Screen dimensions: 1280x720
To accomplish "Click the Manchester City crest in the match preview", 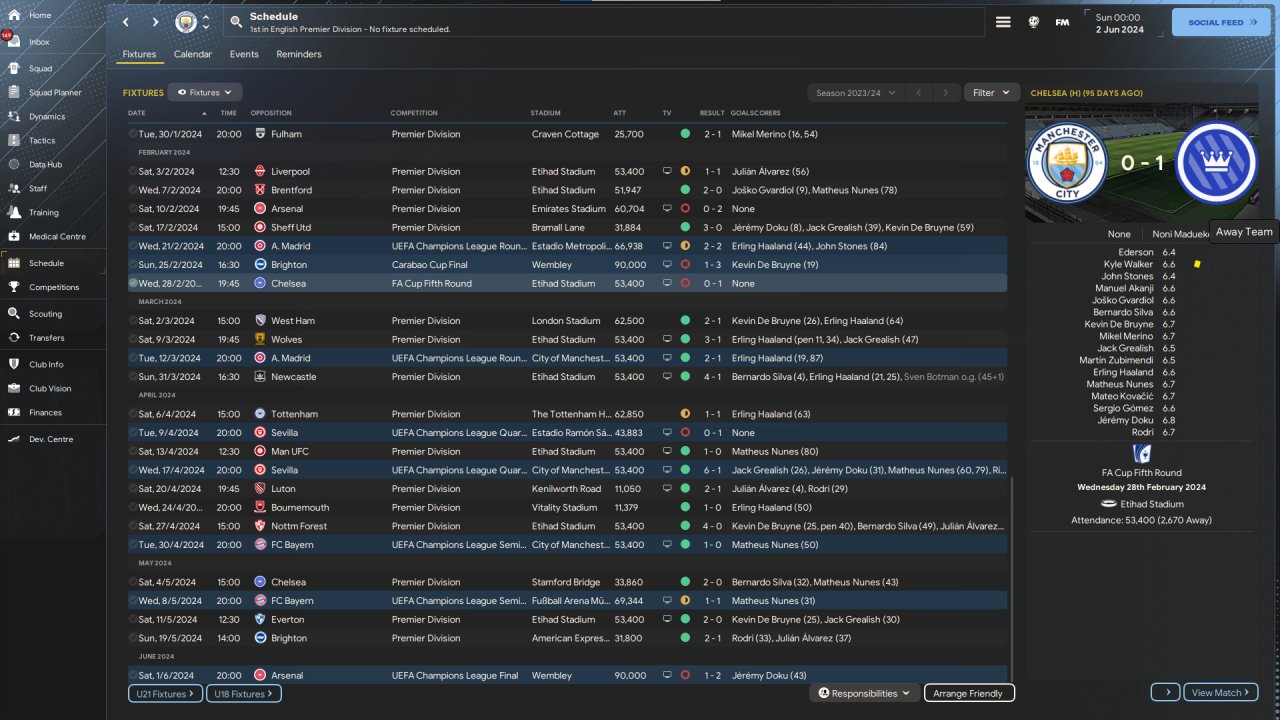I will pyautogui.click(x=1066, y=162).
